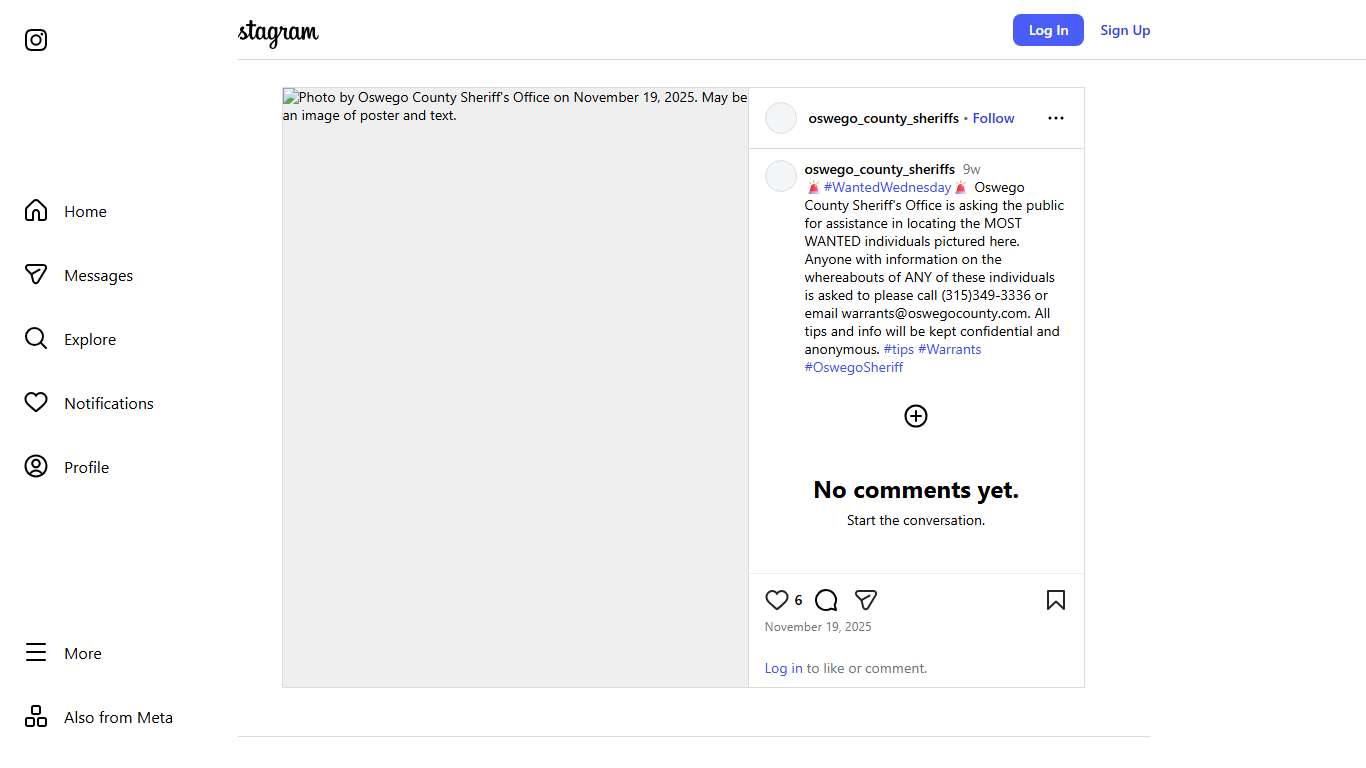Click the #OswegoSheriff hashtag link
The height and width of the screenshot is (768, 1366).
[853, 367]
